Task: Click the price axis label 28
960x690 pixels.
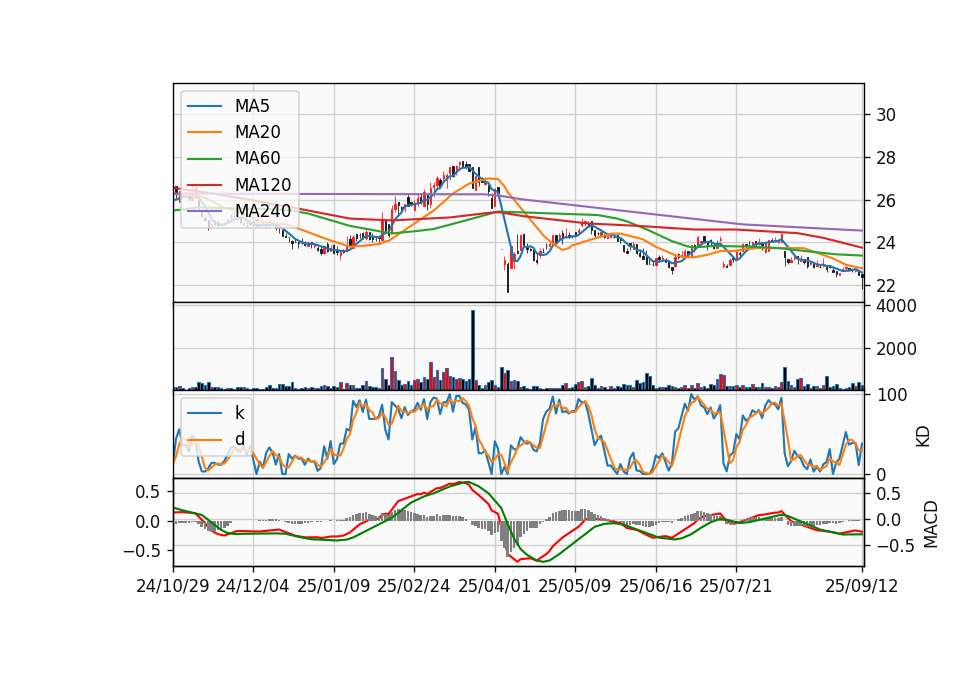Action: click(885, 158)
